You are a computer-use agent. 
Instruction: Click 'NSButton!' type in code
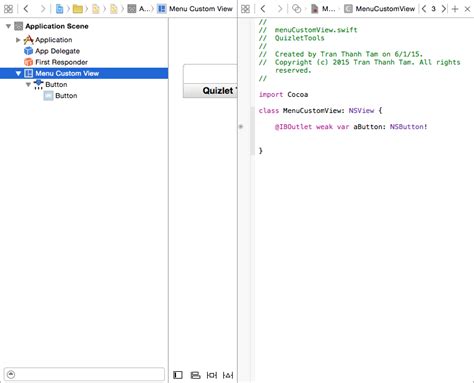[x=409, y=127]
